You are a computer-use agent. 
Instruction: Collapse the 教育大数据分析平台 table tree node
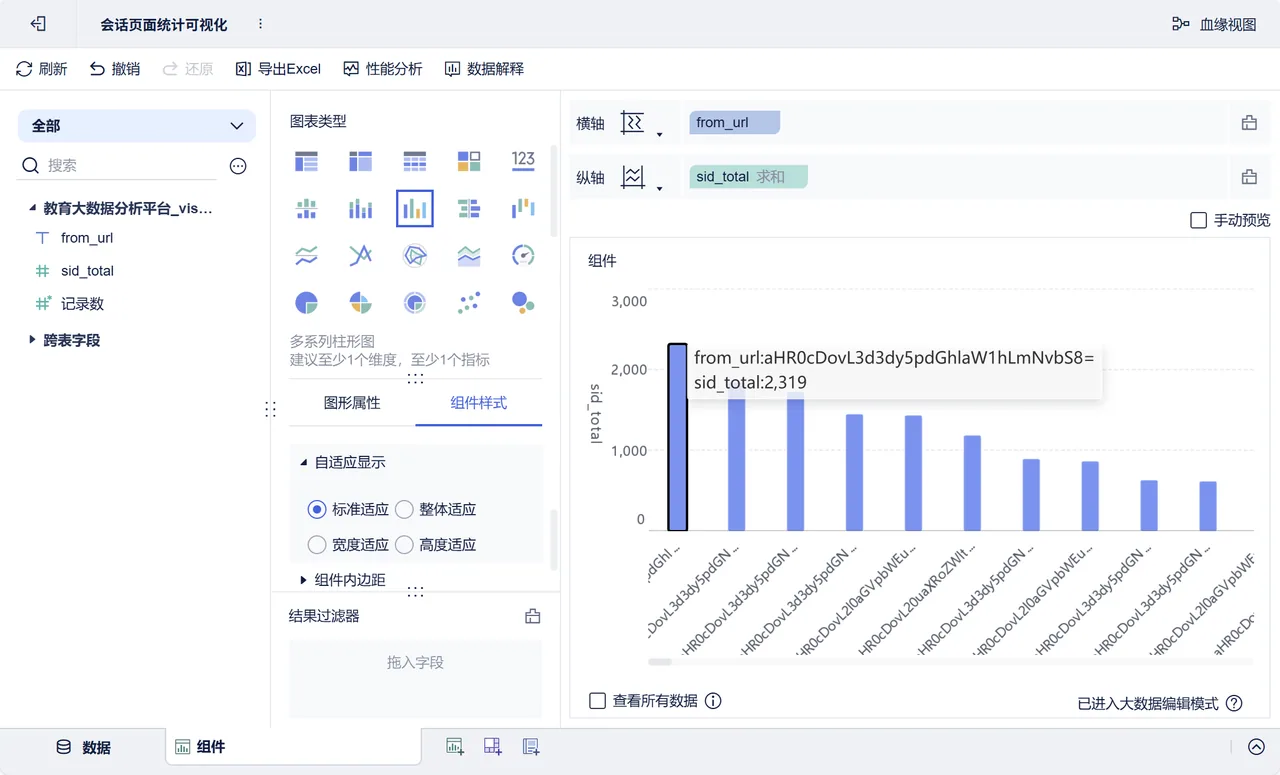[32, 208]
